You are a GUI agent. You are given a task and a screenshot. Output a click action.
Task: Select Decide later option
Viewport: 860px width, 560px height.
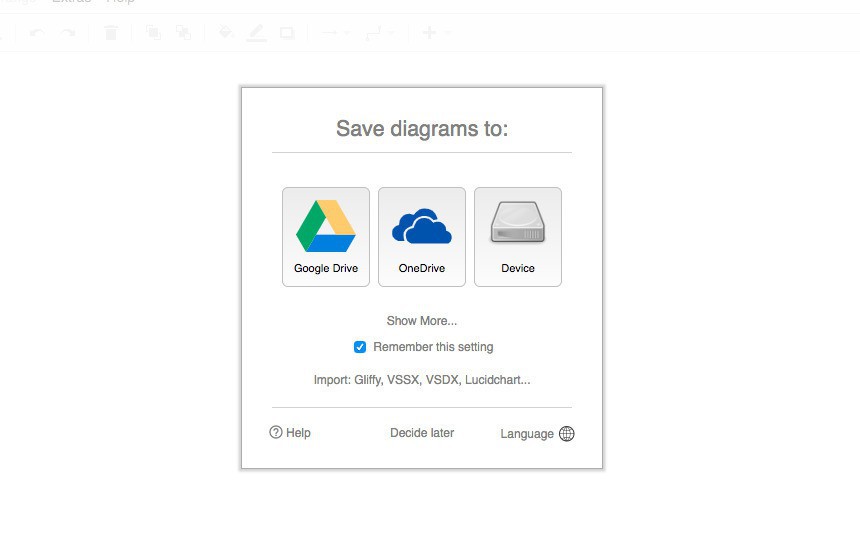pos(422,433)
